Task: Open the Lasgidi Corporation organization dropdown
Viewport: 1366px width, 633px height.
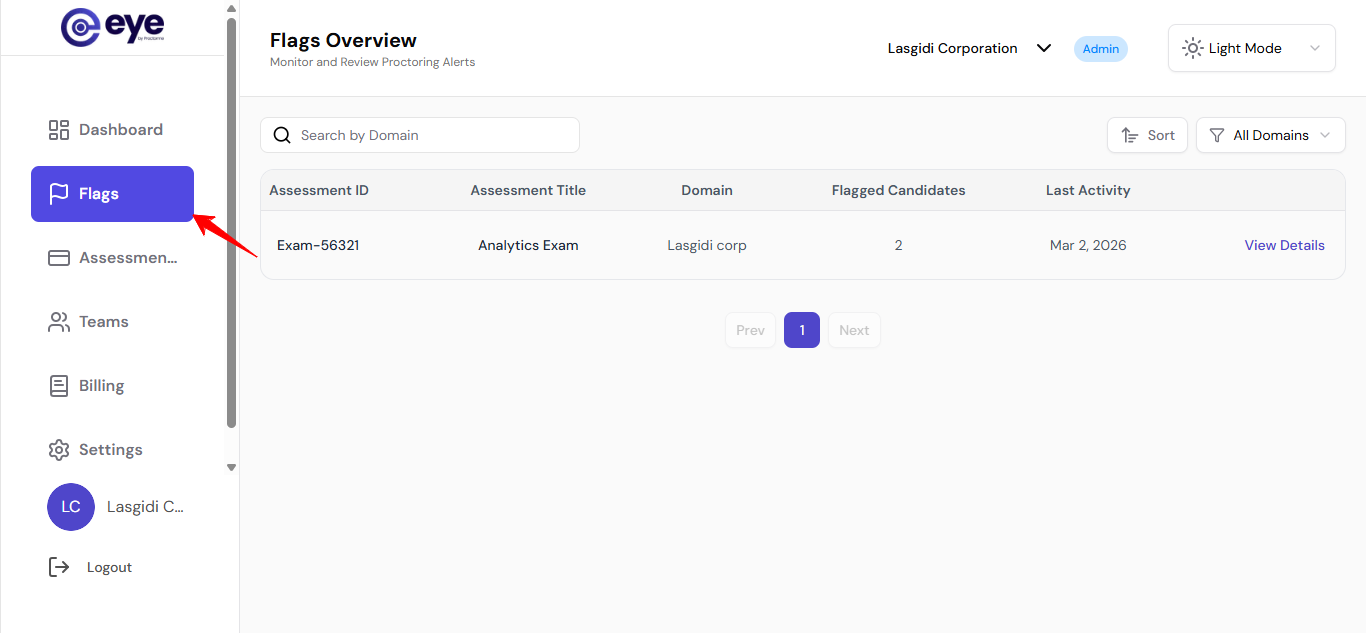Action: point(969,48)
